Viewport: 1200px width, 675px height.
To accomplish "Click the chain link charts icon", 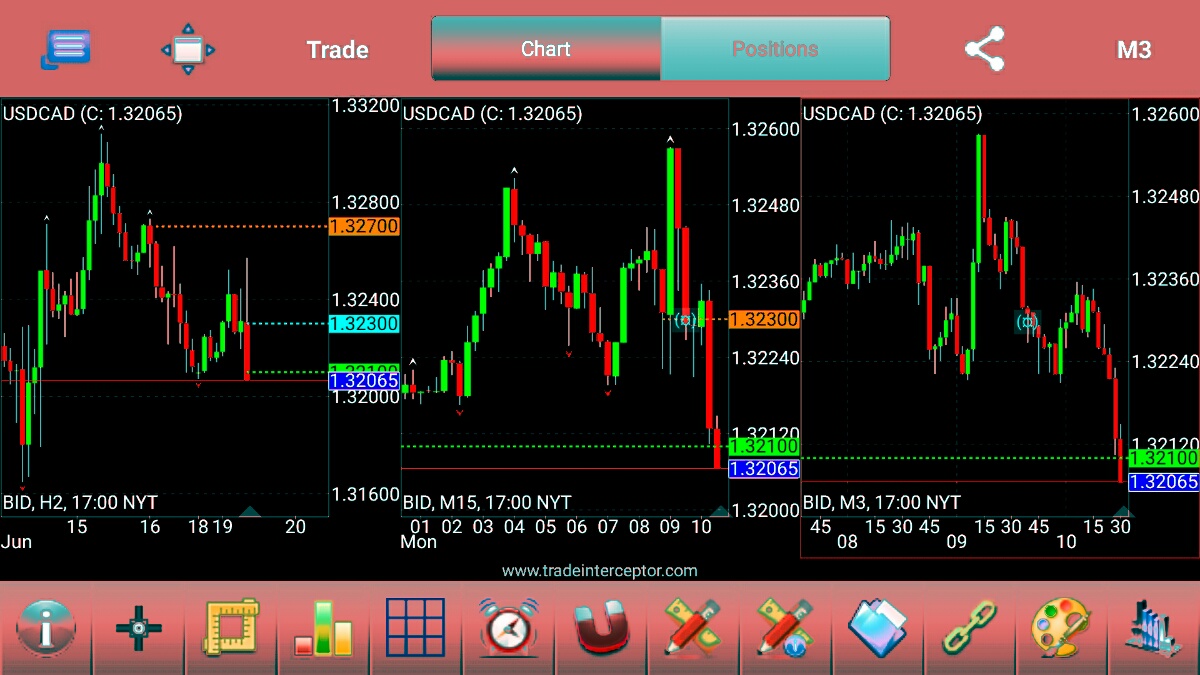I will 969,629.
